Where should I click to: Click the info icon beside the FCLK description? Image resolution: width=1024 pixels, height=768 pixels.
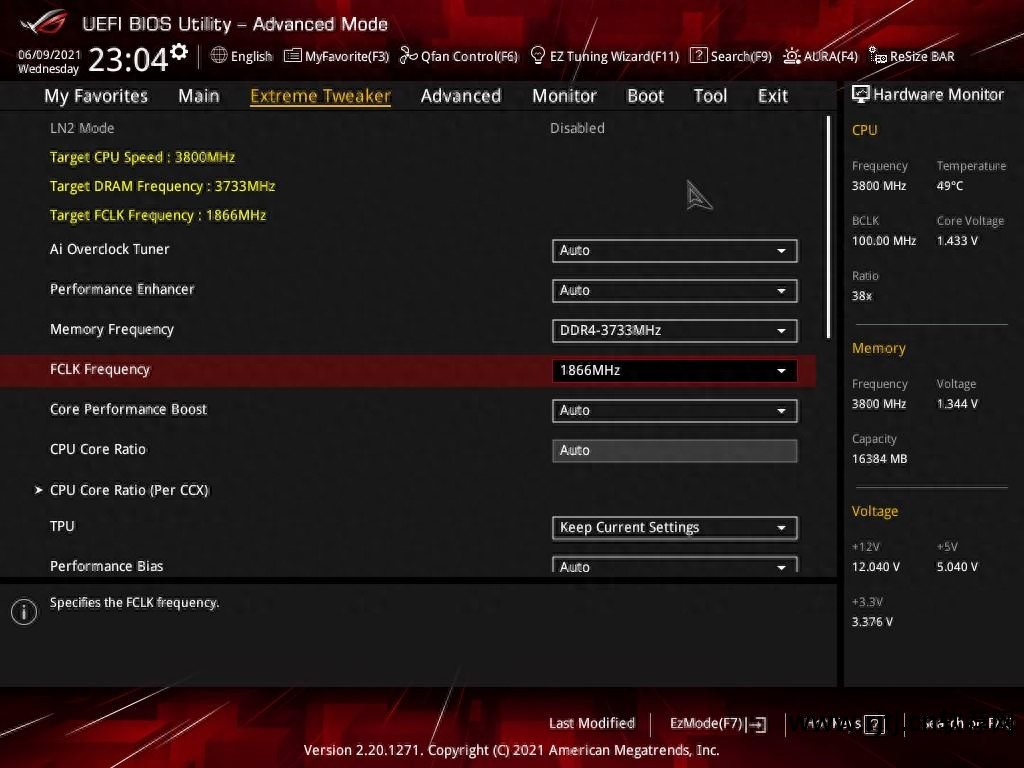[x=24, y=612]
